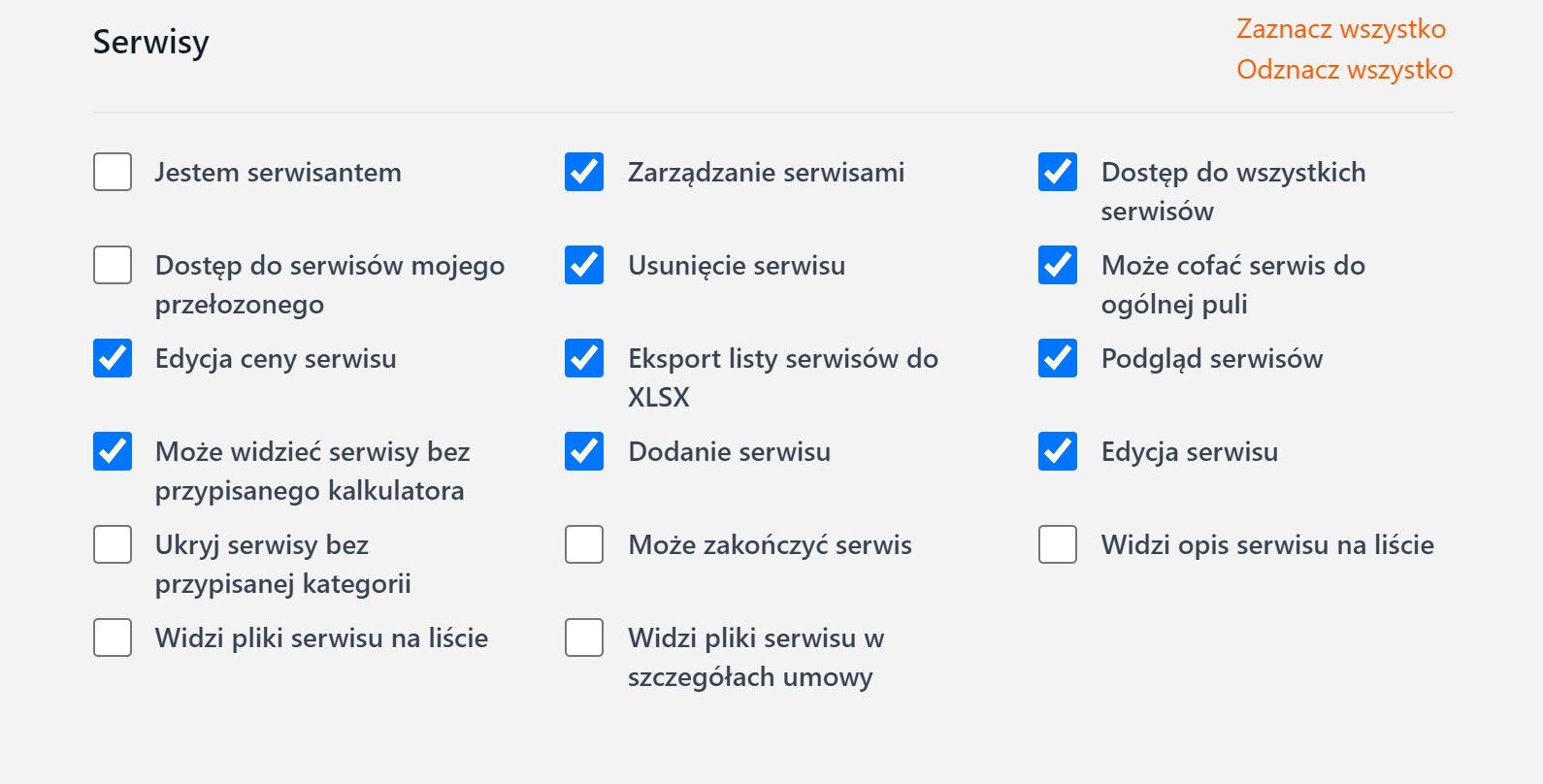Turn off "Podgląd serwisów" checkbox

1058,358
